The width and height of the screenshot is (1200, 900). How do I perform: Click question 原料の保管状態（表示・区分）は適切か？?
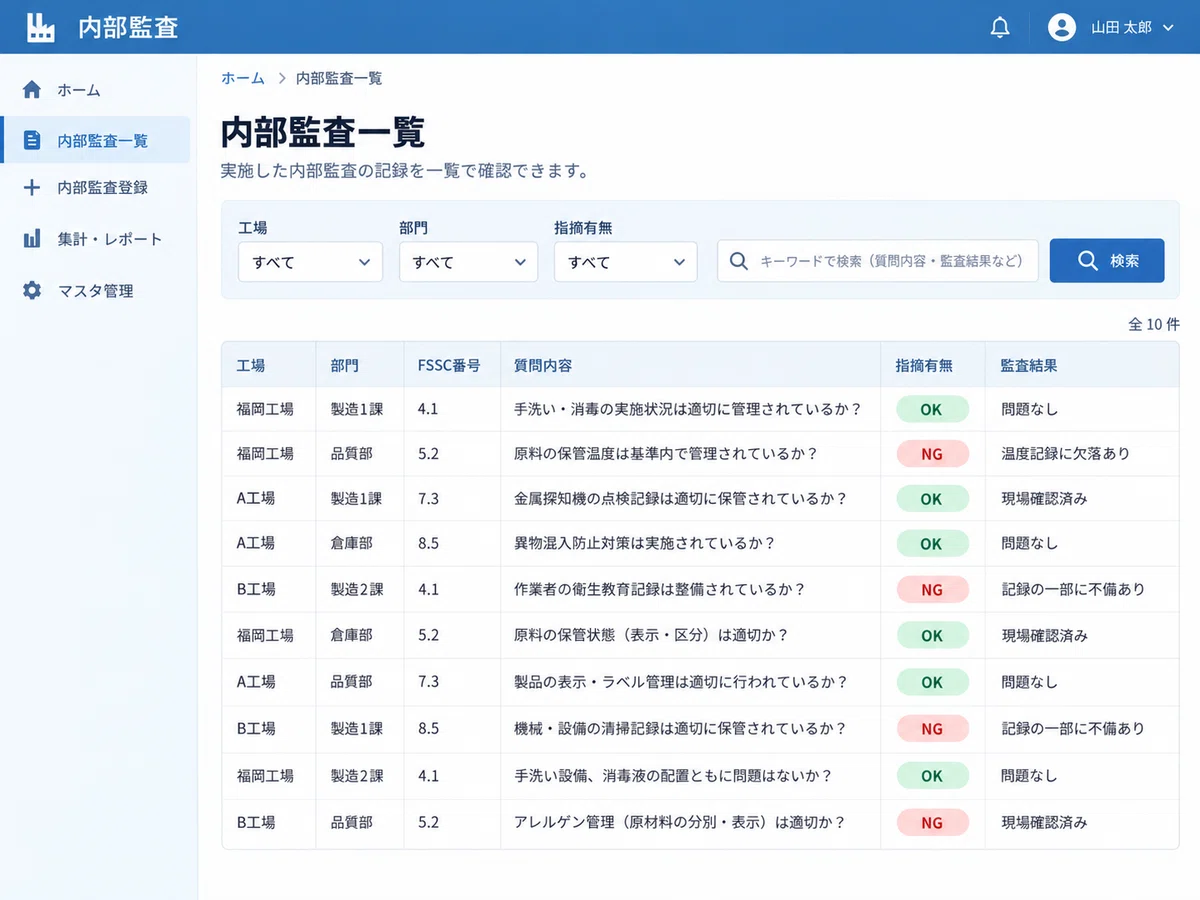click(652, 635)
